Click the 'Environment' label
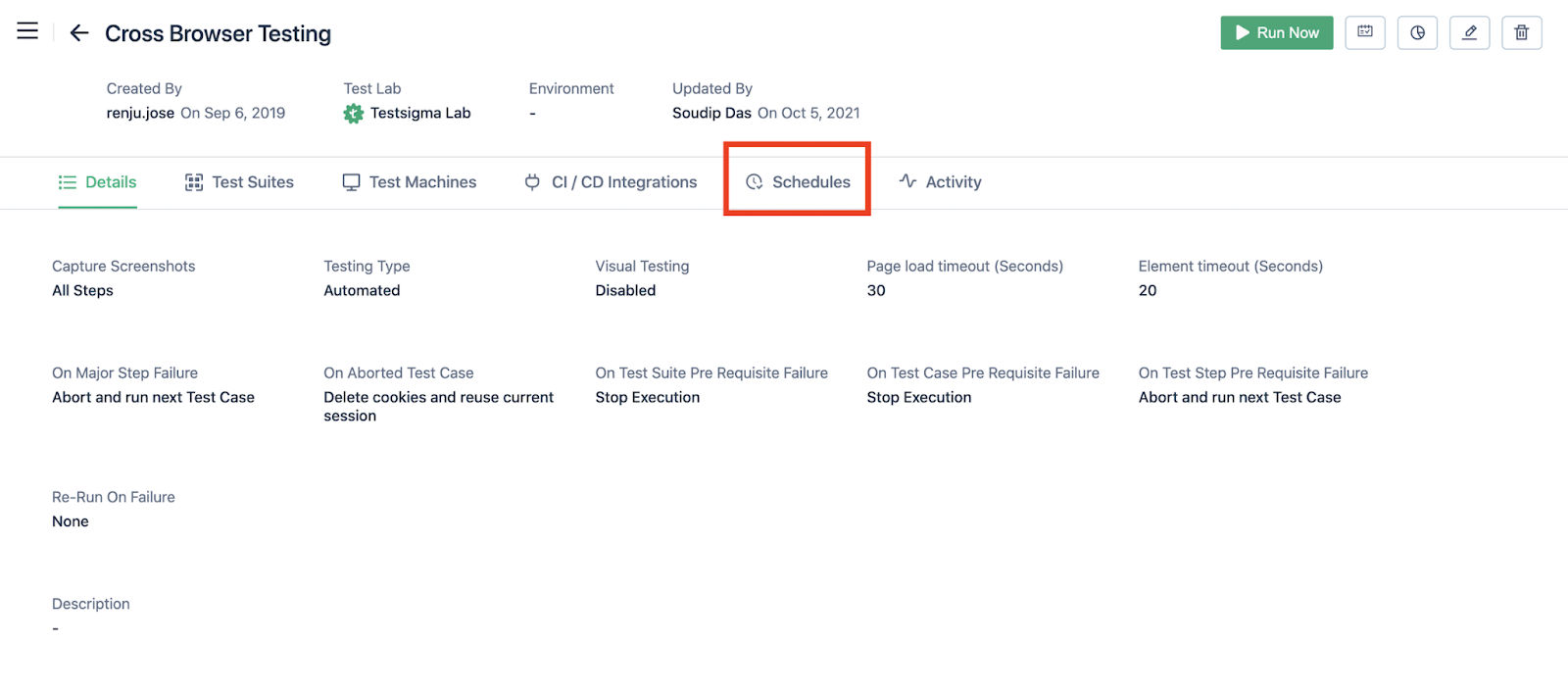 point(571,88)
